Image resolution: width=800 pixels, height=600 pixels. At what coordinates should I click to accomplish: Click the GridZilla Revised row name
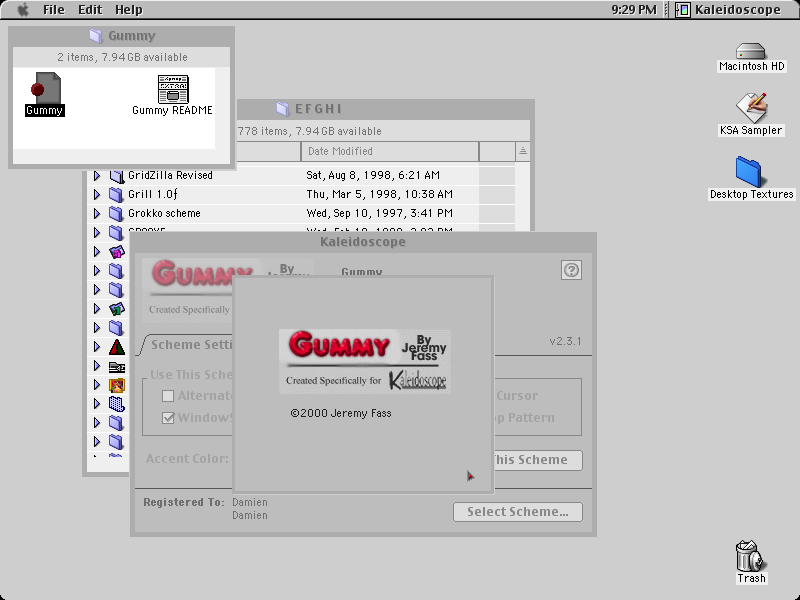[x=170, y=176]
